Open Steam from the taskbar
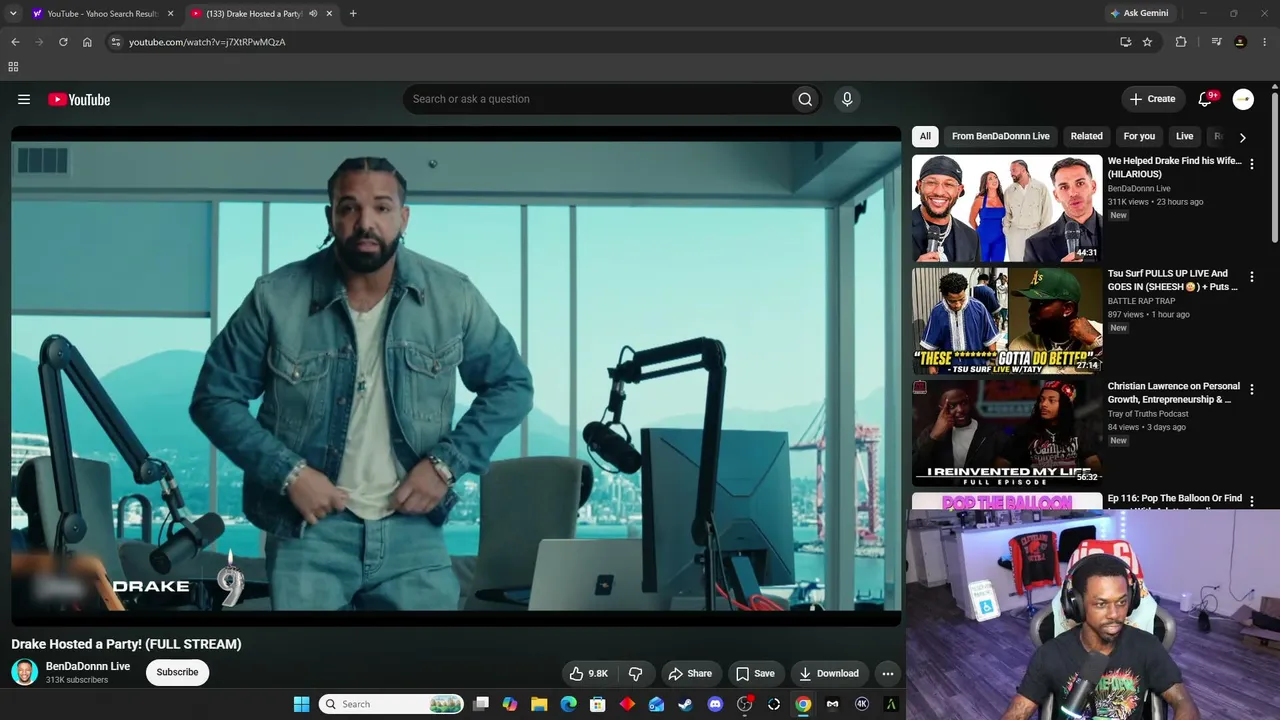1280x720 pixels. click(x=686, y=704)
